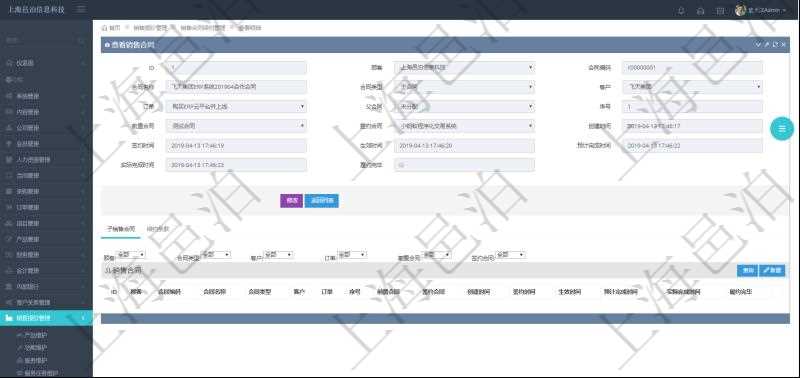Open the notifications bell icon
Screen dimensions: 800x378
pyautogui.click(x=681, y=10)
